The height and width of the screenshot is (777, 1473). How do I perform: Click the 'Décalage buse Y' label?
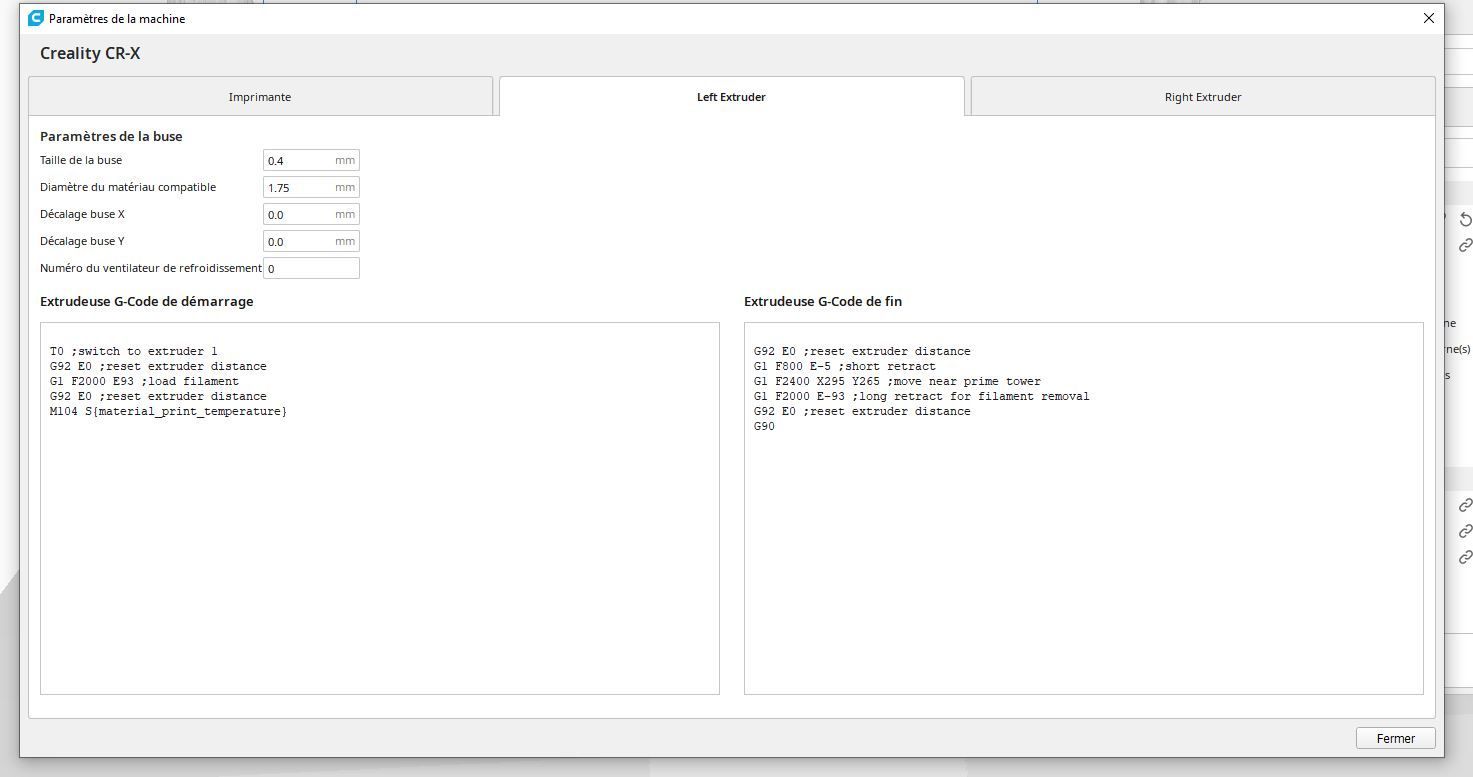pos(82,241)
